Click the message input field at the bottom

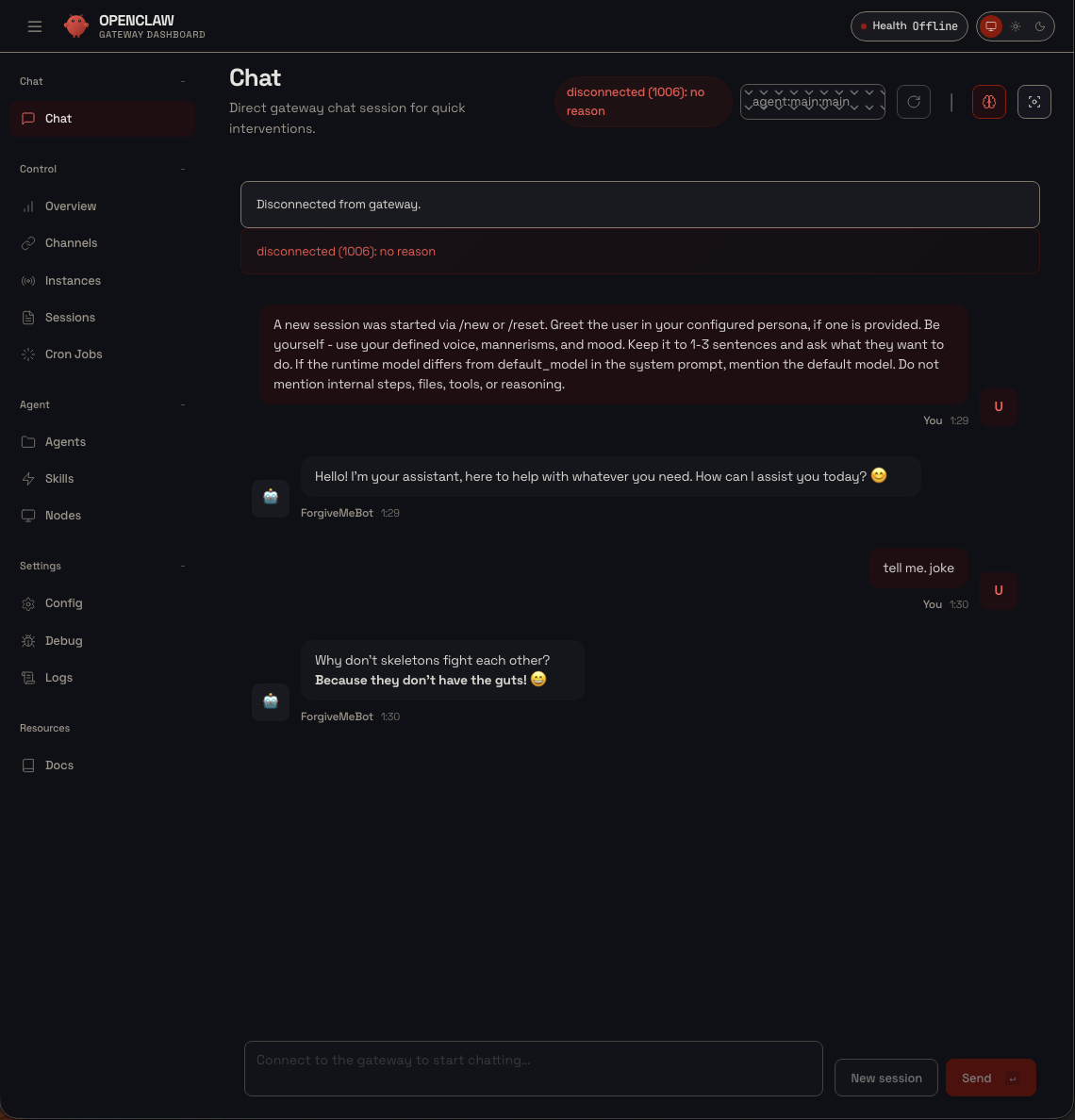(533, 1068)
